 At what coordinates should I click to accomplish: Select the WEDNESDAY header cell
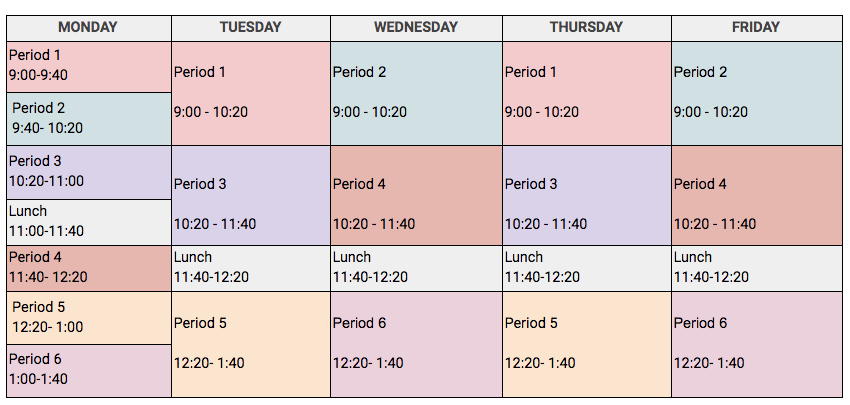(415, 27)
